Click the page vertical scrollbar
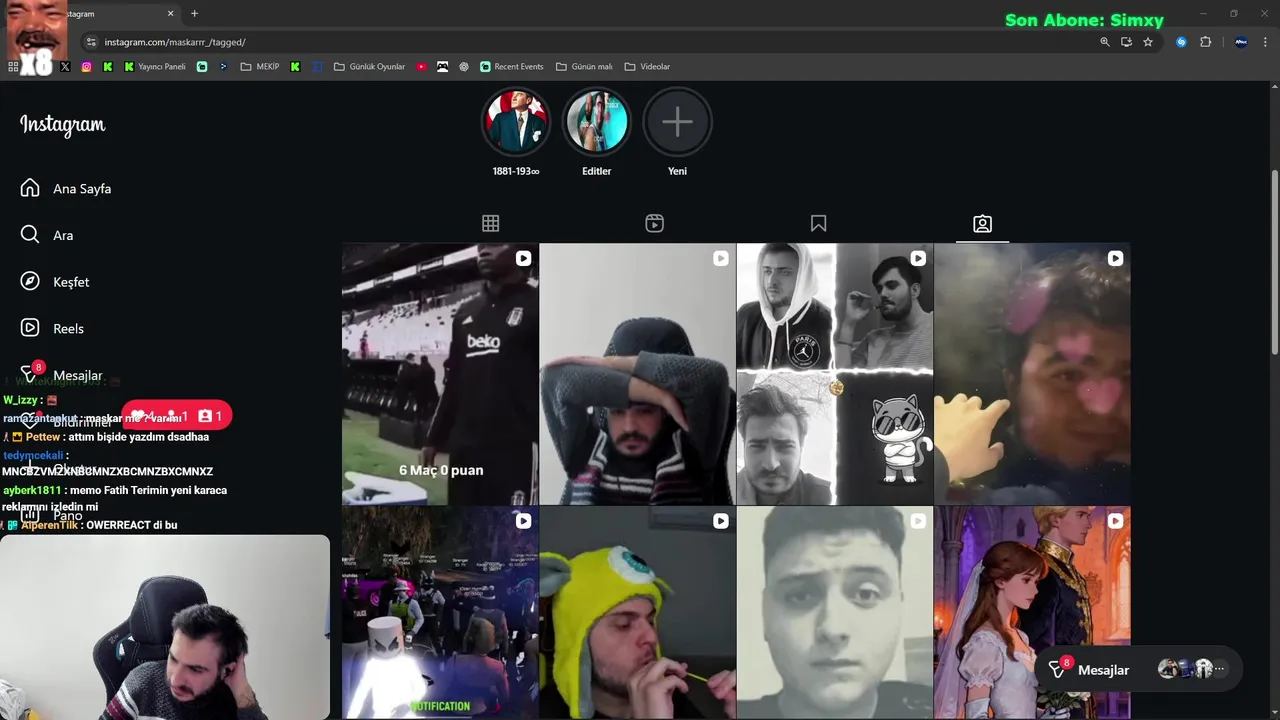The image size is (1280, 720). pyautogui.click(x=1274, y=262)
